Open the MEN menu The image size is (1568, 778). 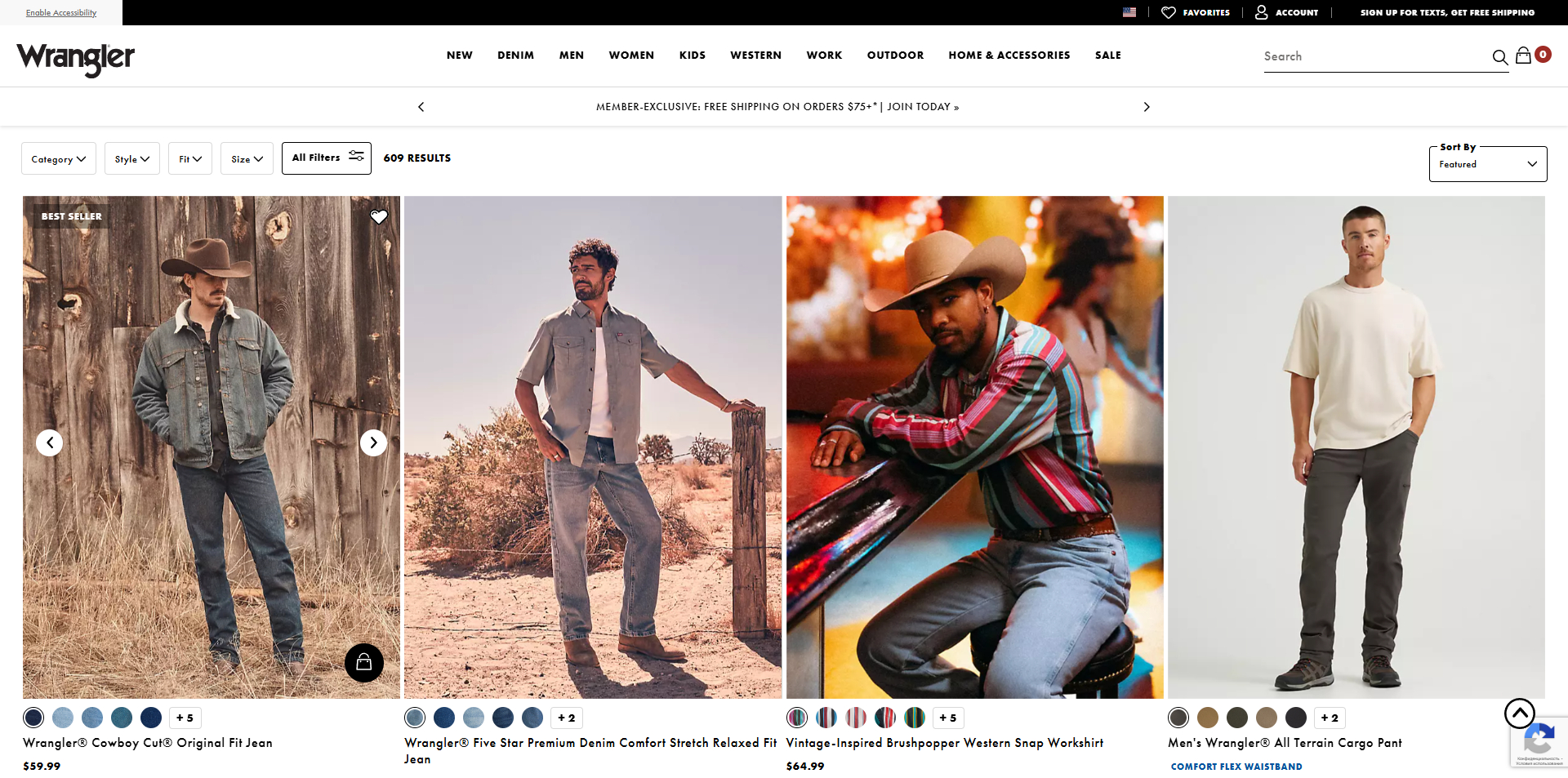tap(572, 56)
